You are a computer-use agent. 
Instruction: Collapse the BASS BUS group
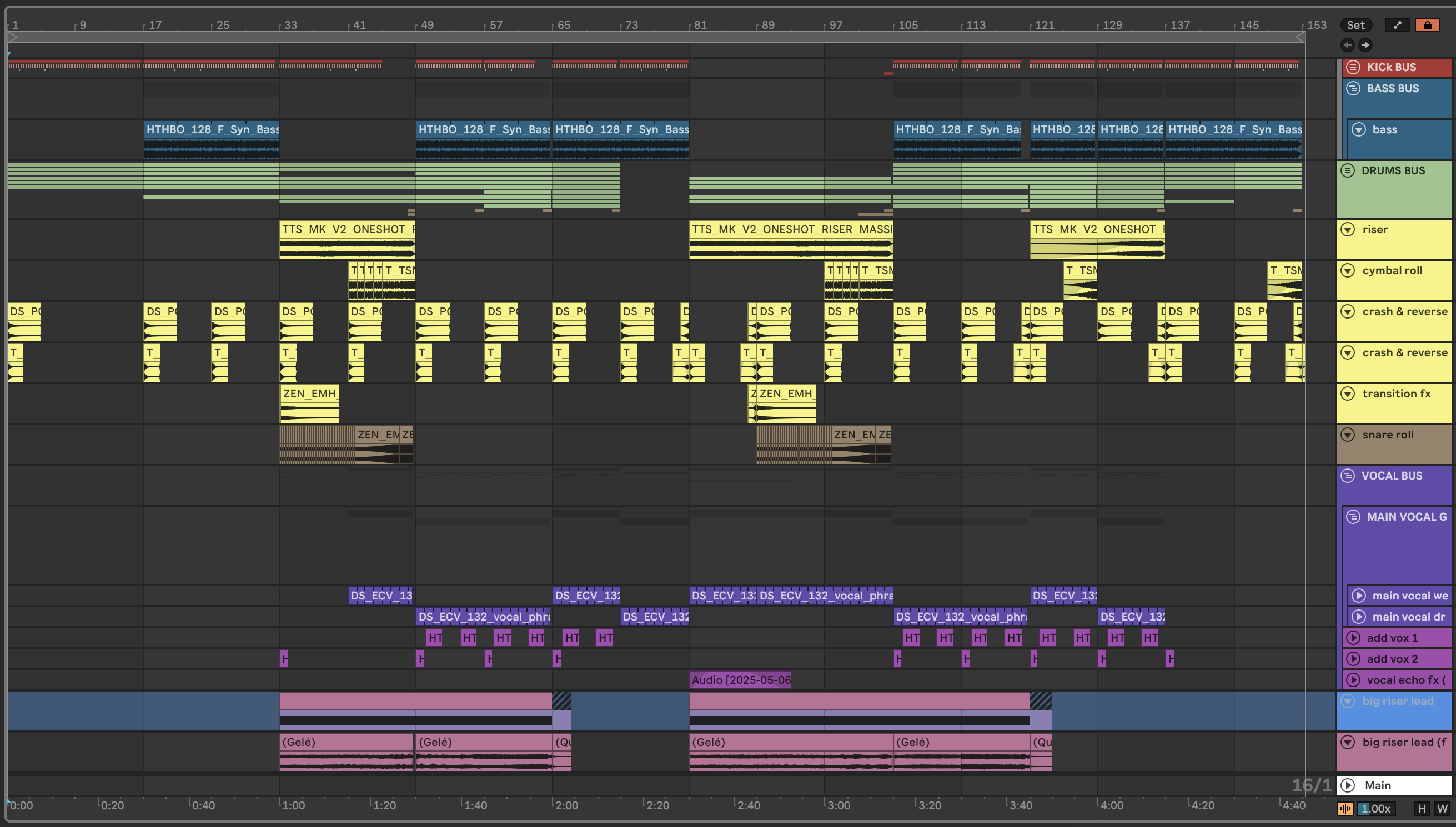click(x=1353, y=88)
